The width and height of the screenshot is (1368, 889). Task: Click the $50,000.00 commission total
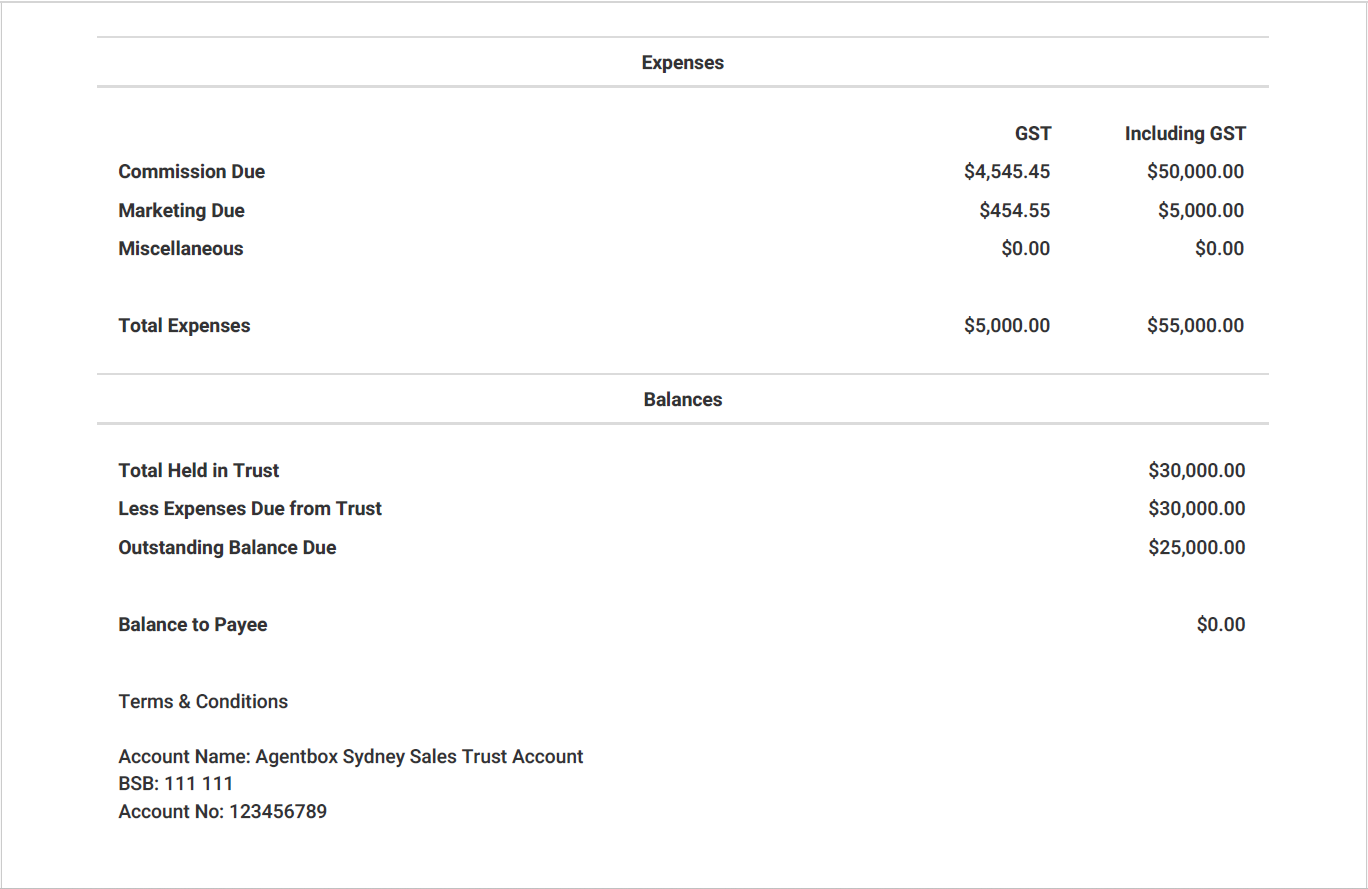[1196, 172]
